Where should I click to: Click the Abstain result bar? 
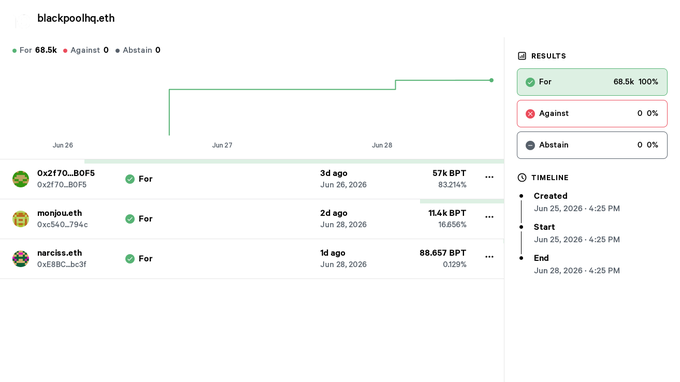coord(592,145)
